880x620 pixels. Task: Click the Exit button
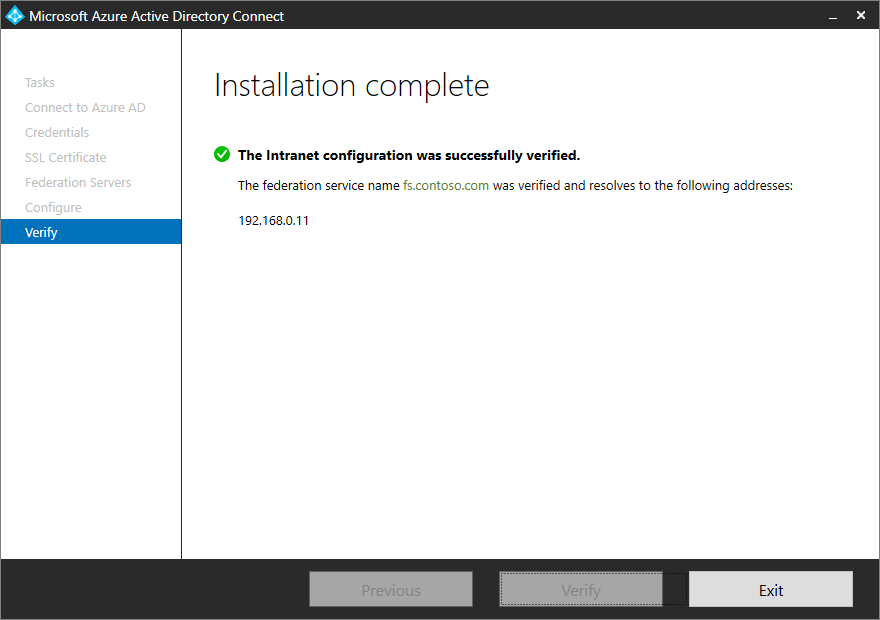pos(770,589)
